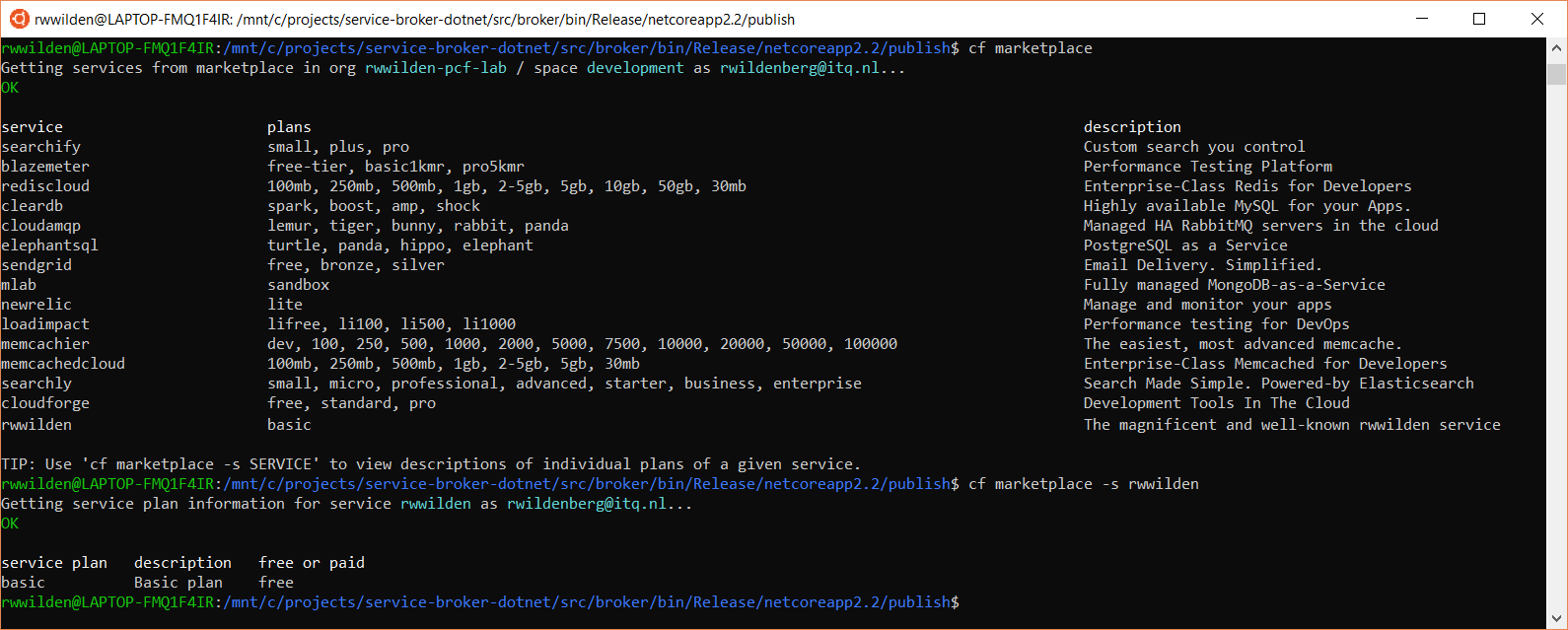
Task: Click 'Performance testing for DevOps' text
Action: point(1217,324)
